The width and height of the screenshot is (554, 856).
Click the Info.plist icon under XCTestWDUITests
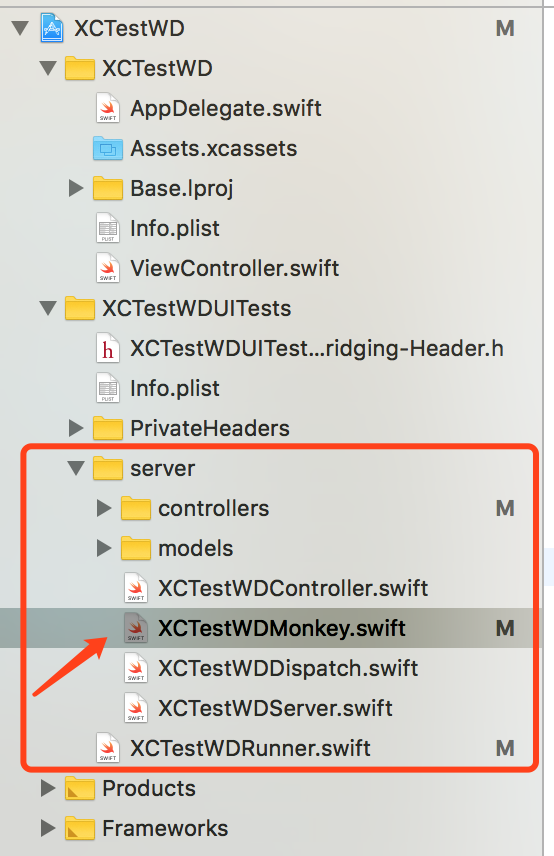pyautogui.click(x=108, y=388)
